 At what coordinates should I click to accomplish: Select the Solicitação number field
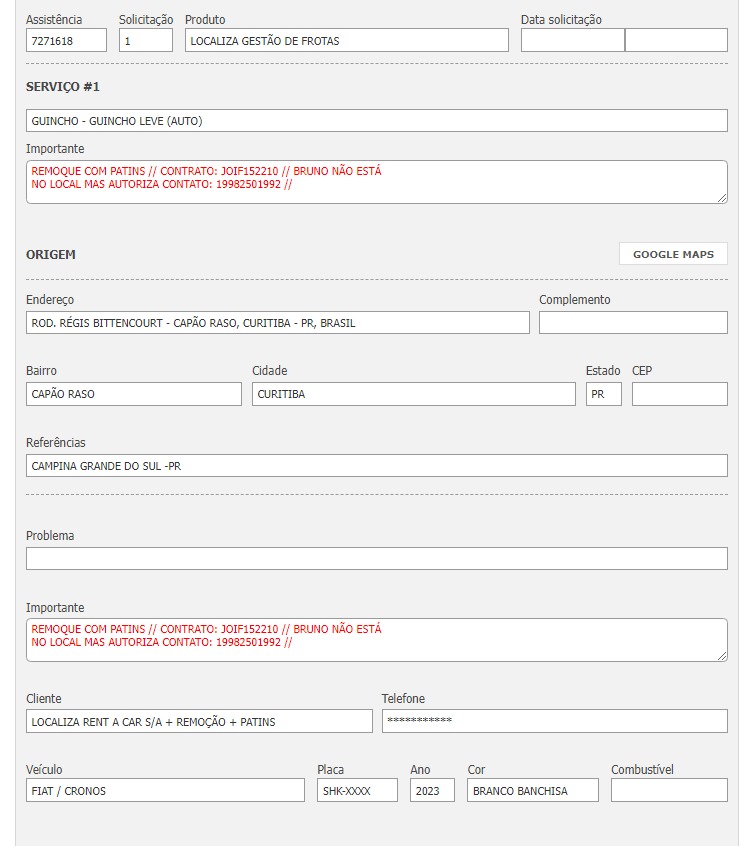tap(146, 41)
